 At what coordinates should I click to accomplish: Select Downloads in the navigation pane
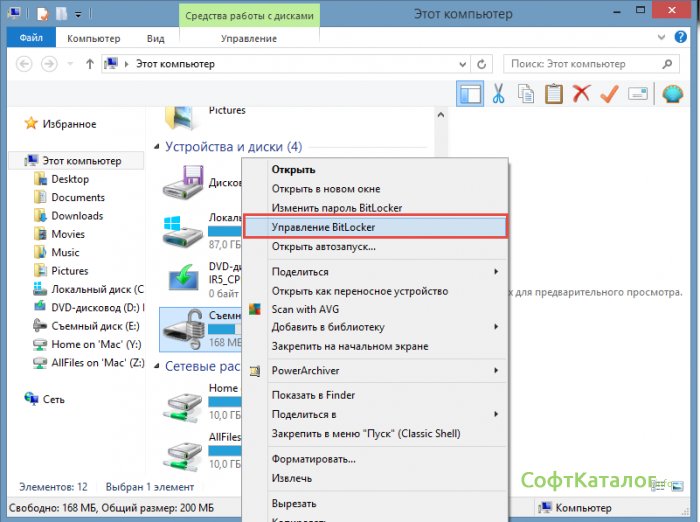coord(77,216)
